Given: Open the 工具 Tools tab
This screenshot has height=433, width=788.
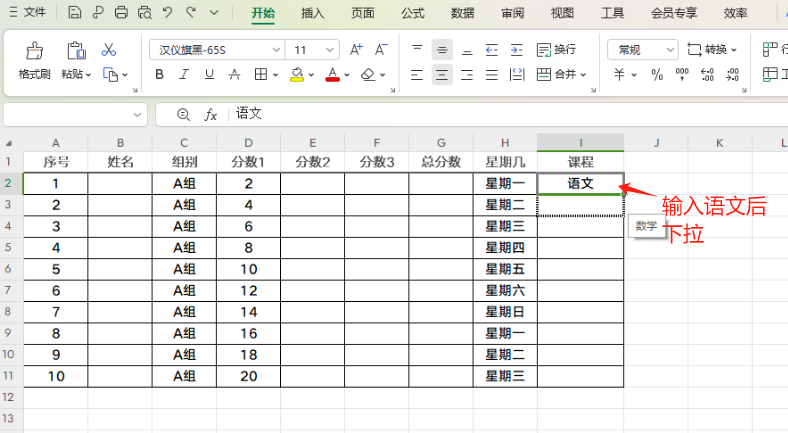Looking at the screenshot, I should [613, 13].
